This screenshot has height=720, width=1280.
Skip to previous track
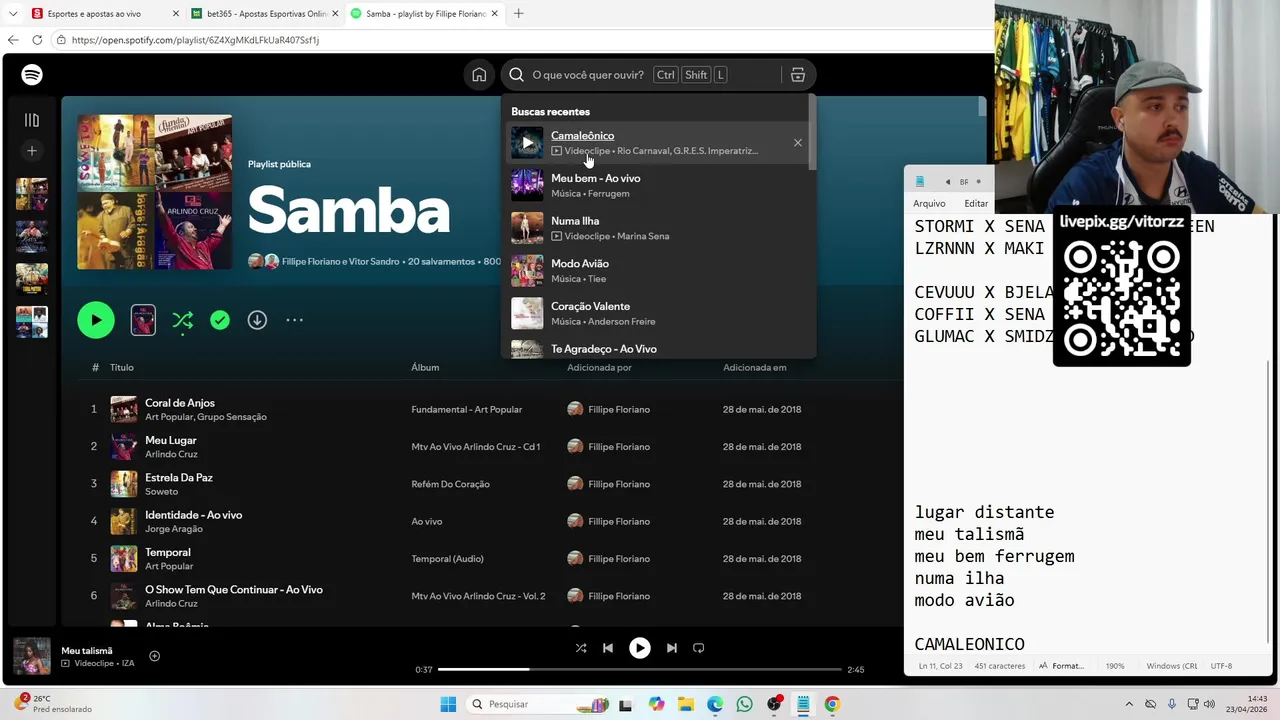click(607, 648)
